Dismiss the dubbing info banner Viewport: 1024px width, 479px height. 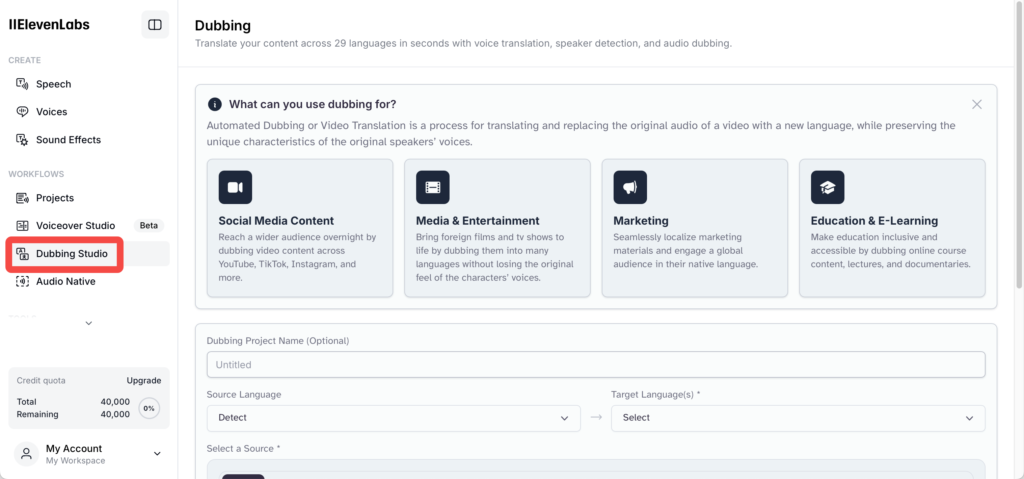pyautogui.click(x=976, y=105)
